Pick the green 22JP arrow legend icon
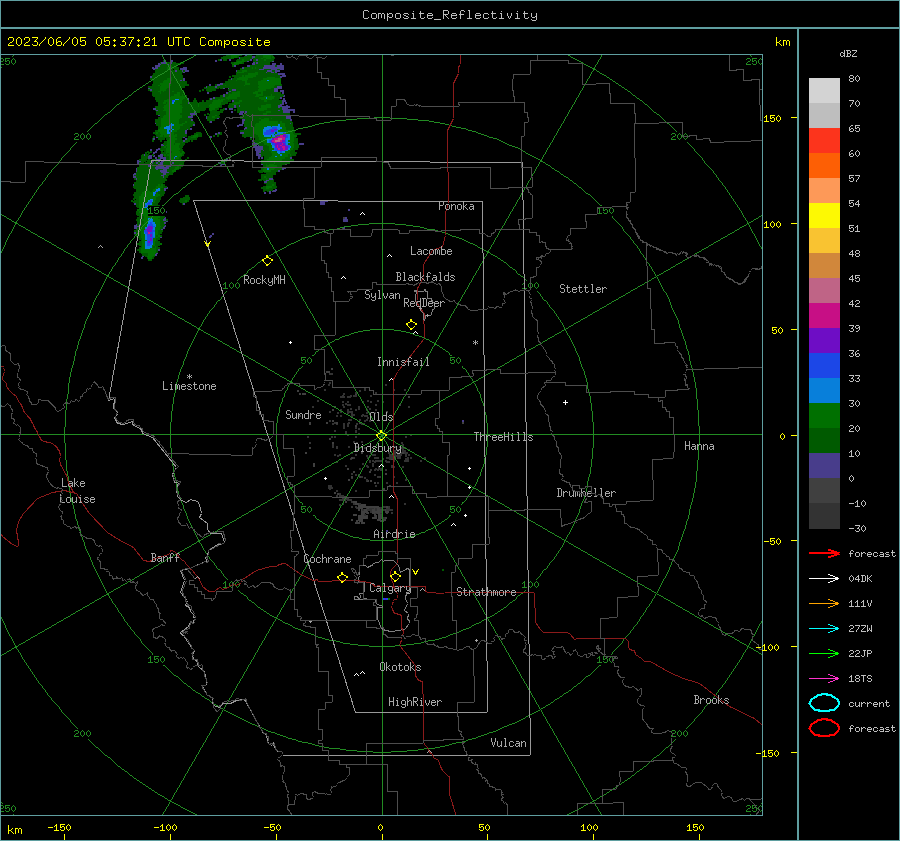The height and width of the screenshot is (841, 900). point(824,653)
